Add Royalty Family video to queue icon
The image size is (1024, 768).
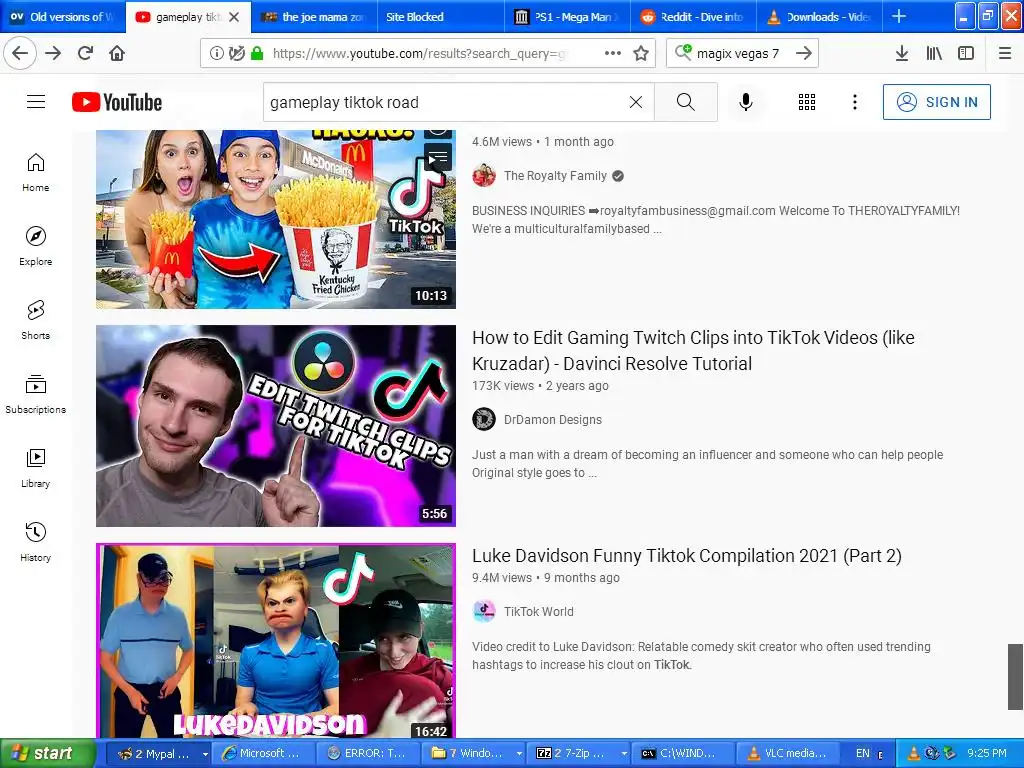pyautogui.click(x=438, y=157)
